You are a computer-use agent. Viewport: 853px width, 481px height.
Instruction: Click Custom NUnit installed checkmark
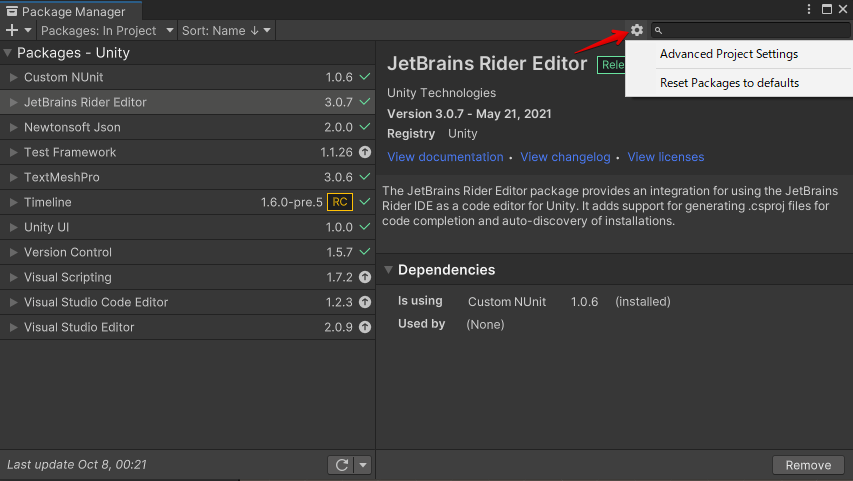coord(365,77)
